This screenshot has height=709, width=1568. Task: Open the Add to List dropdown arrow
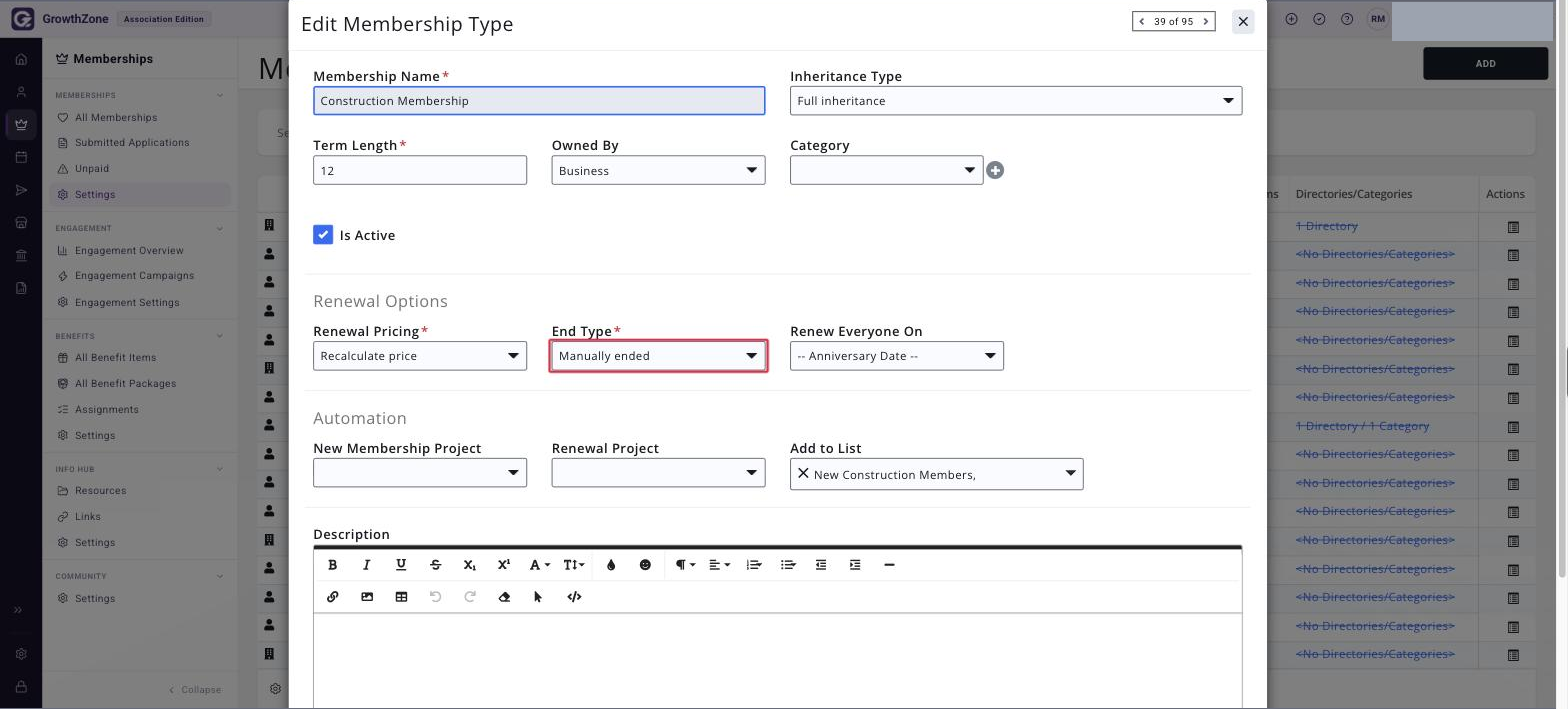(x=1070, y=474)
